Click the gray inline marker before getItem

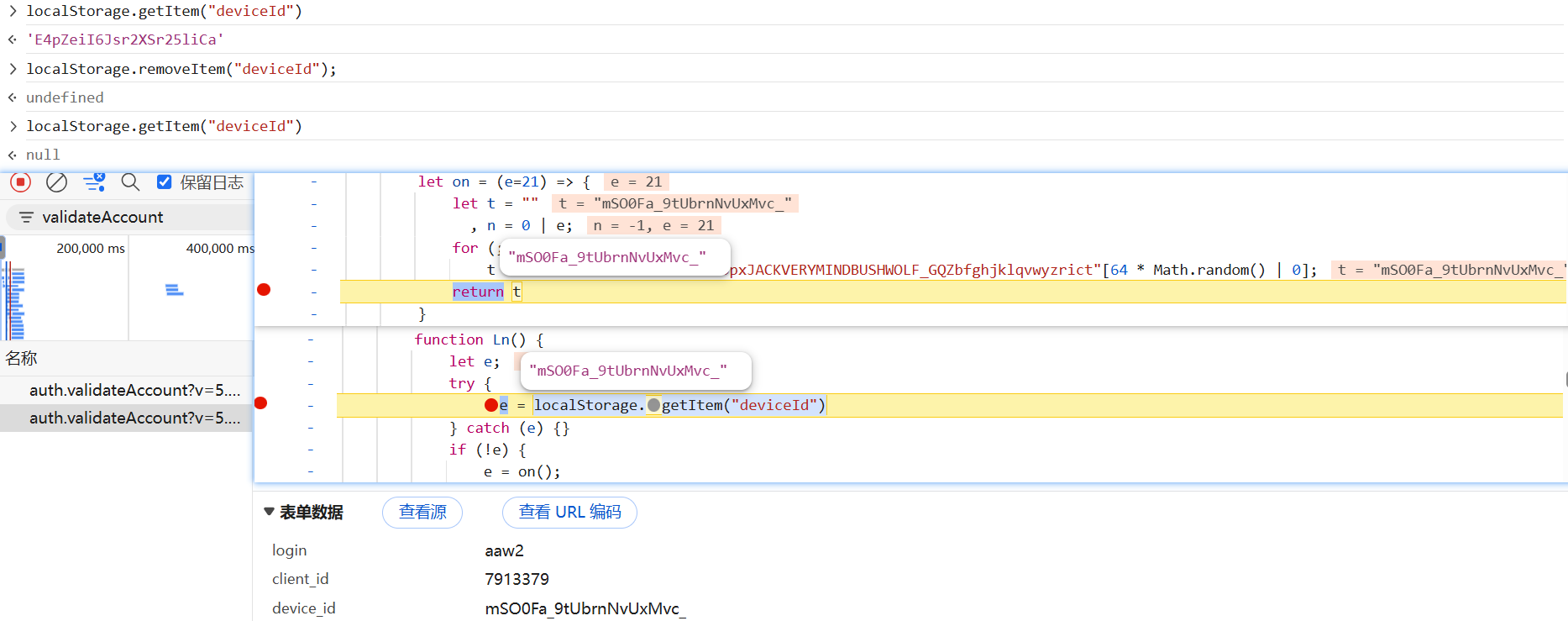(653, 406)
